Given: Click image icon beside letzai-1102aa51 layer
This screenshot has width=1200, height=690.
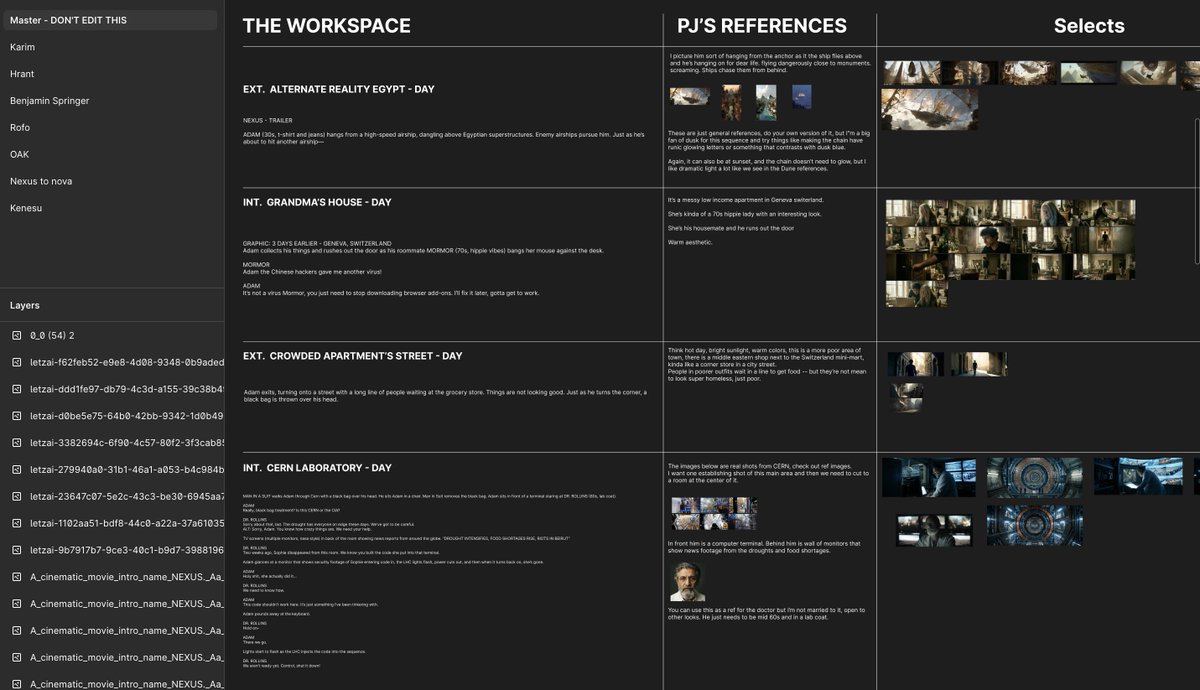Looking at the screenshot, I should click(16, 524).
